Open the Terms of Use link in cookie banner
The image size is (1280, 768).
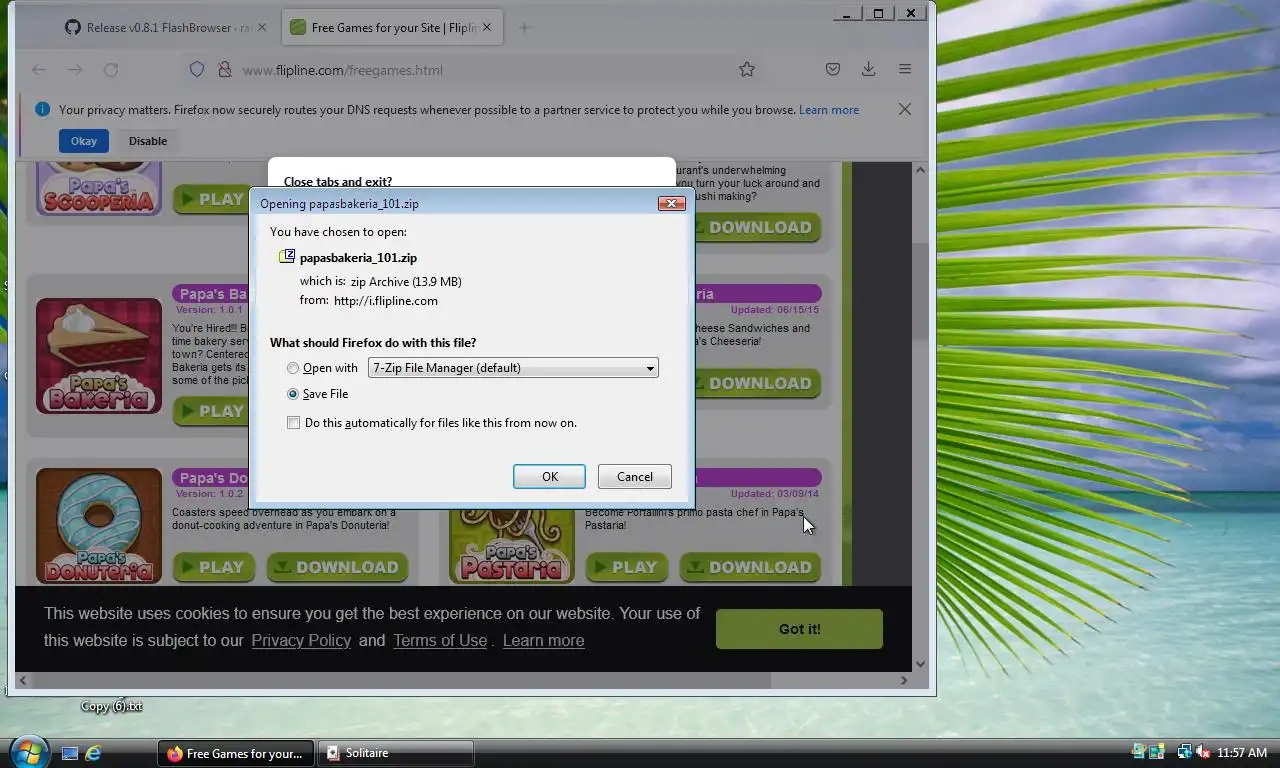440,641
